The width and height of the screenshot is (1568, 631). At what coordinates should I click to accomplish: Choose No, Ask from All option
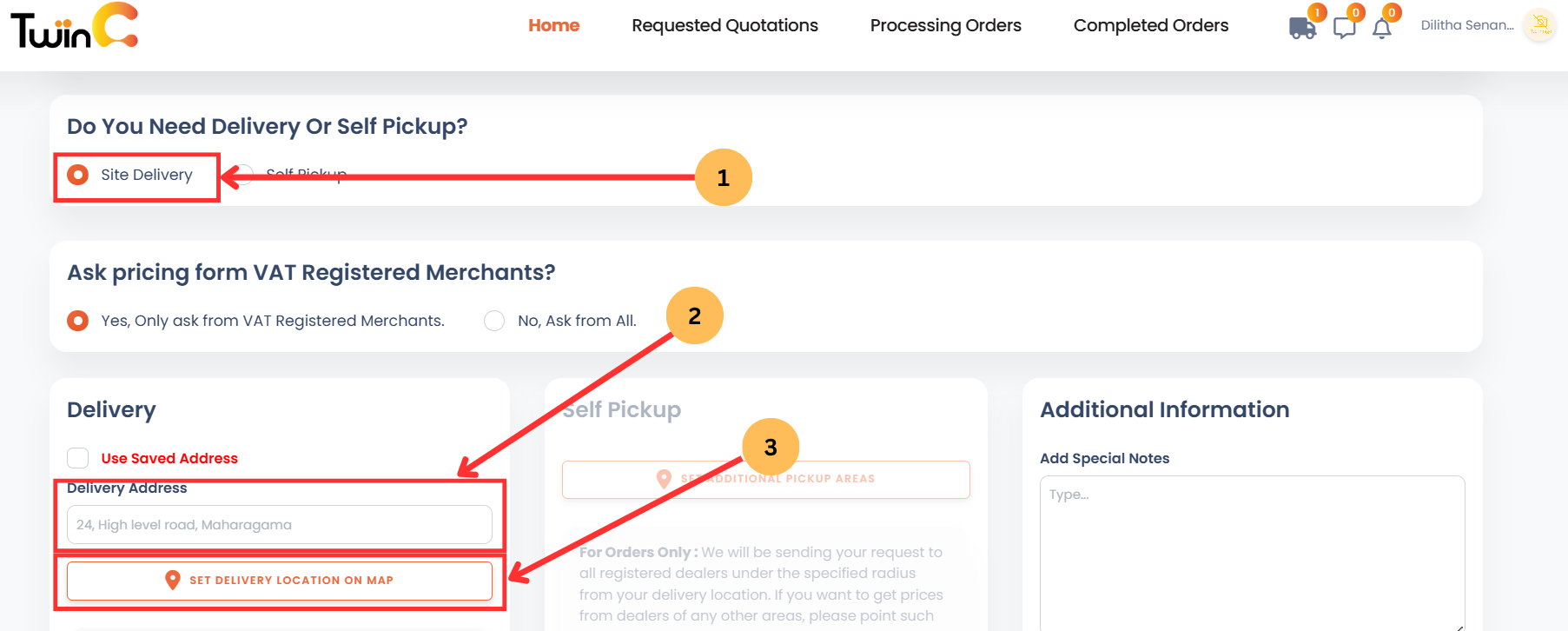493,320
